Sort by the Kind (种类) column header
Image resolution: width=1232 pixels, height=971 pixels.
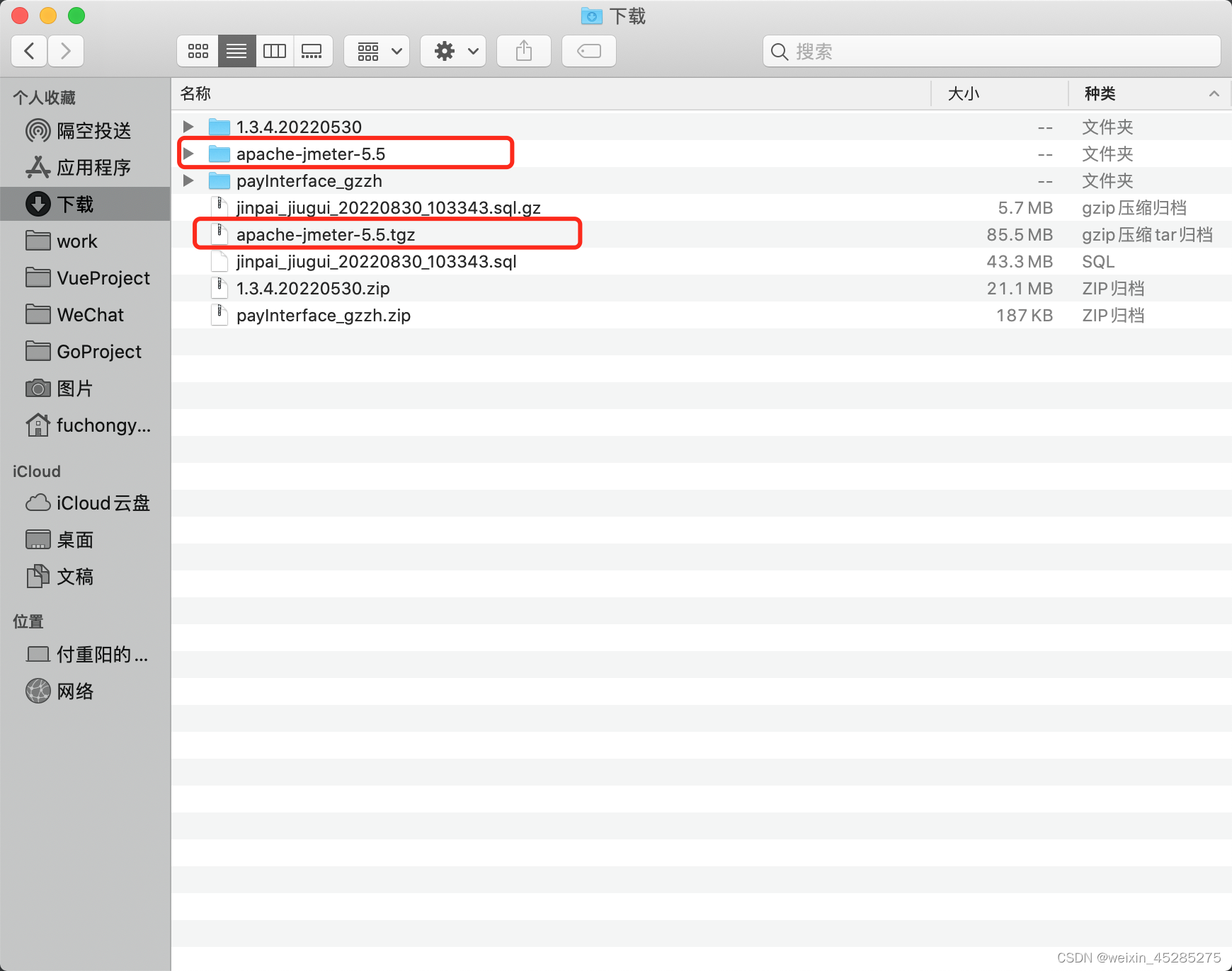[1150, 93]
